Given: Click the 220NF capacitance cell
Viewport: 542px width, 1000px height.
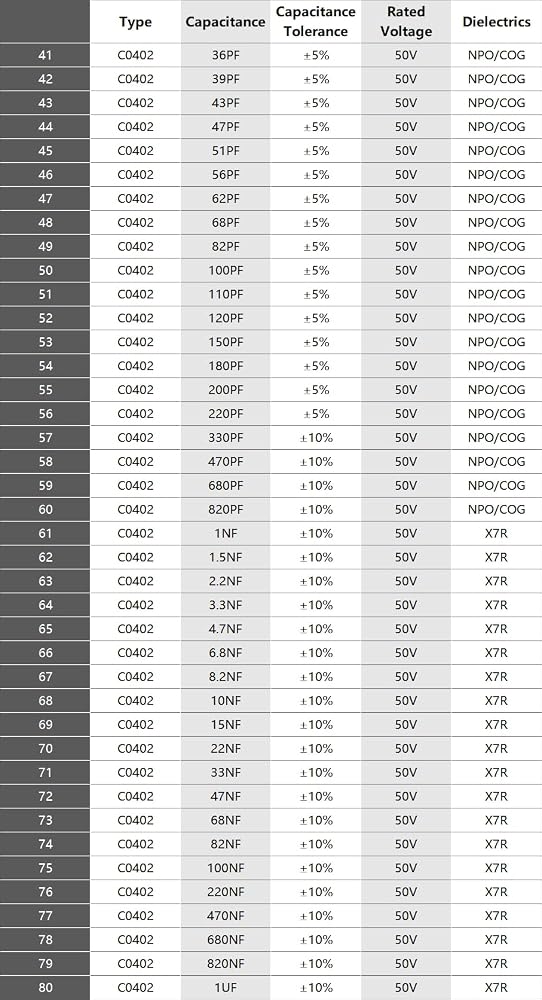Looking at the screenshot, I should tap(226, 892).
